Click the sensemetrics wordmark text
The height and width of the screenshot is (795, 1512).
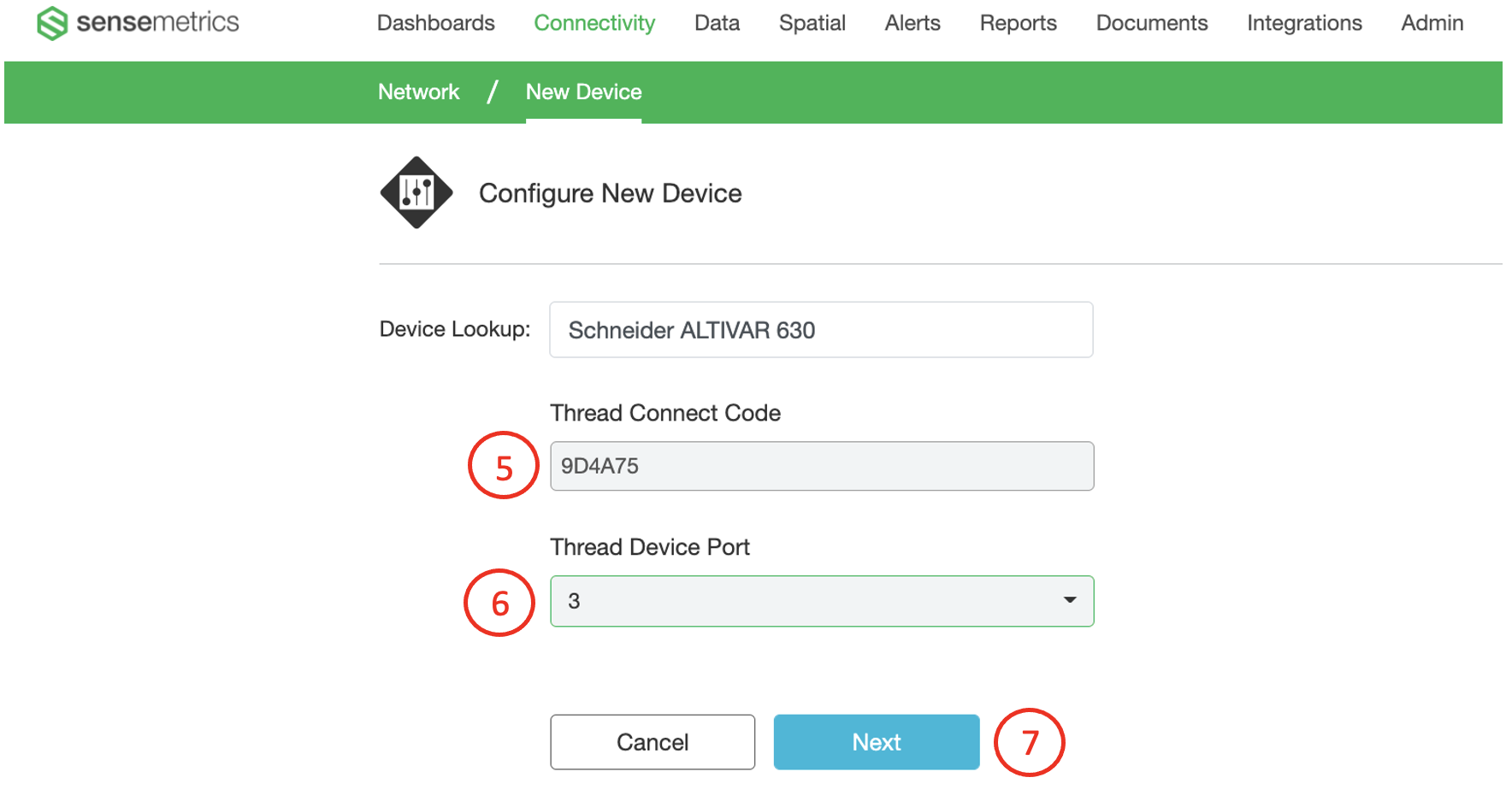click(157, 22)
